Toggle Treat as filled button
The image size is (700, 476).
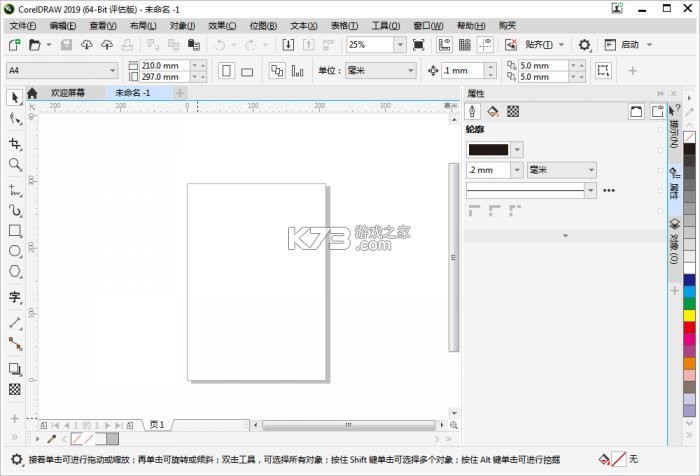pos(603,71)
